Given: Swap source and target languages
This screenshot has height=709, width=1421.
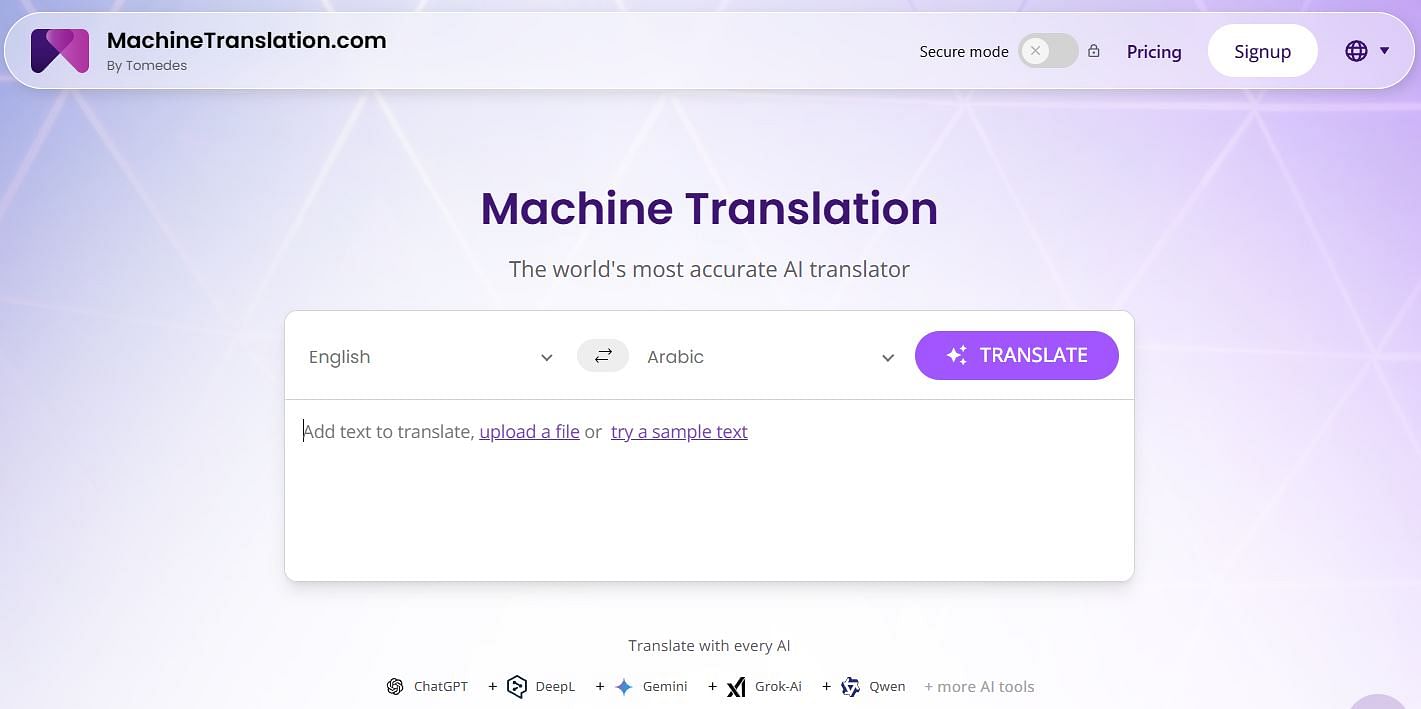Looking at the screenshot, I should click(603, 356).
